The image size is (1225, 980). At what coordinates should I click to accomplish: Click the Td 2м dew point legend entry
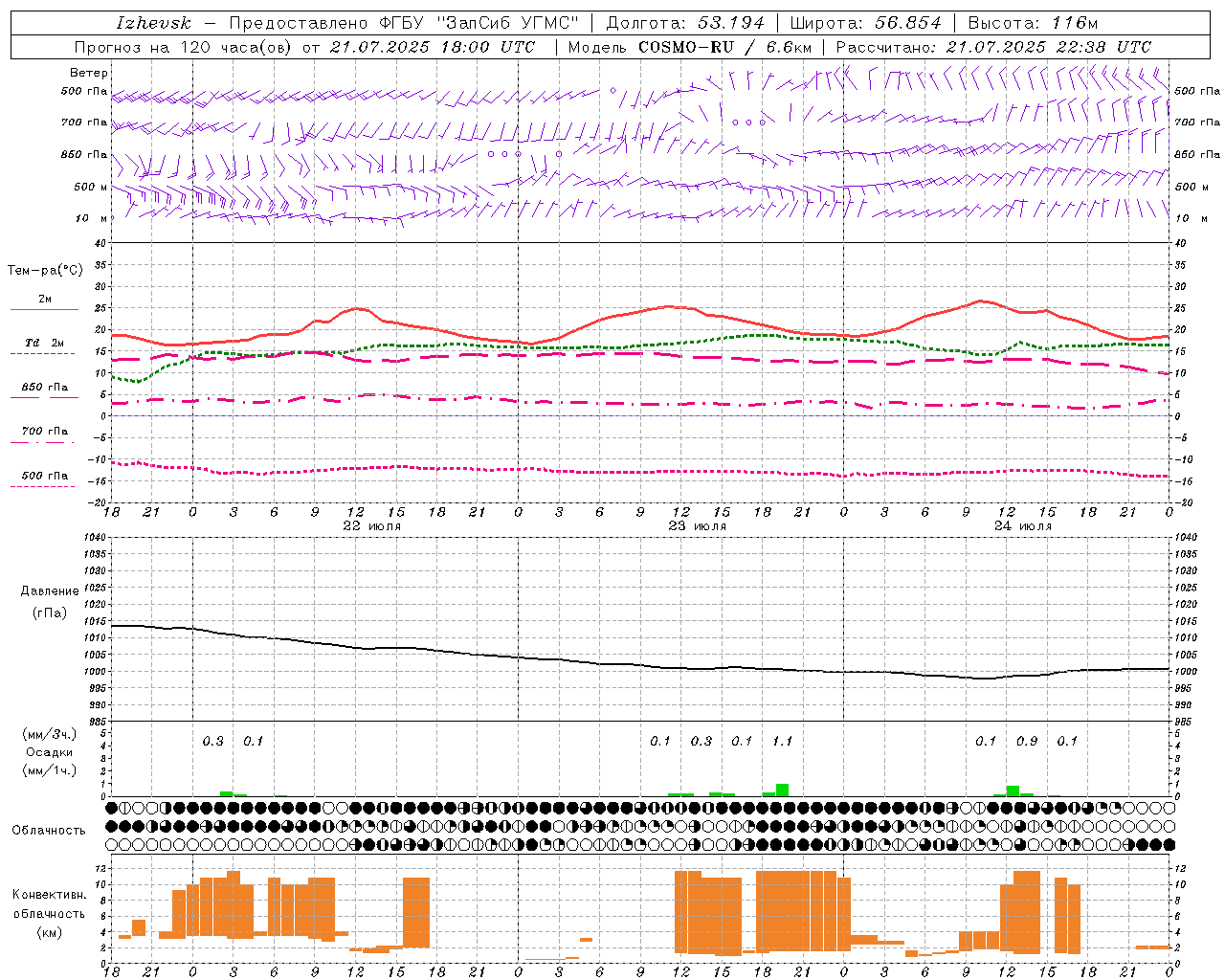(x=45, y=343)
